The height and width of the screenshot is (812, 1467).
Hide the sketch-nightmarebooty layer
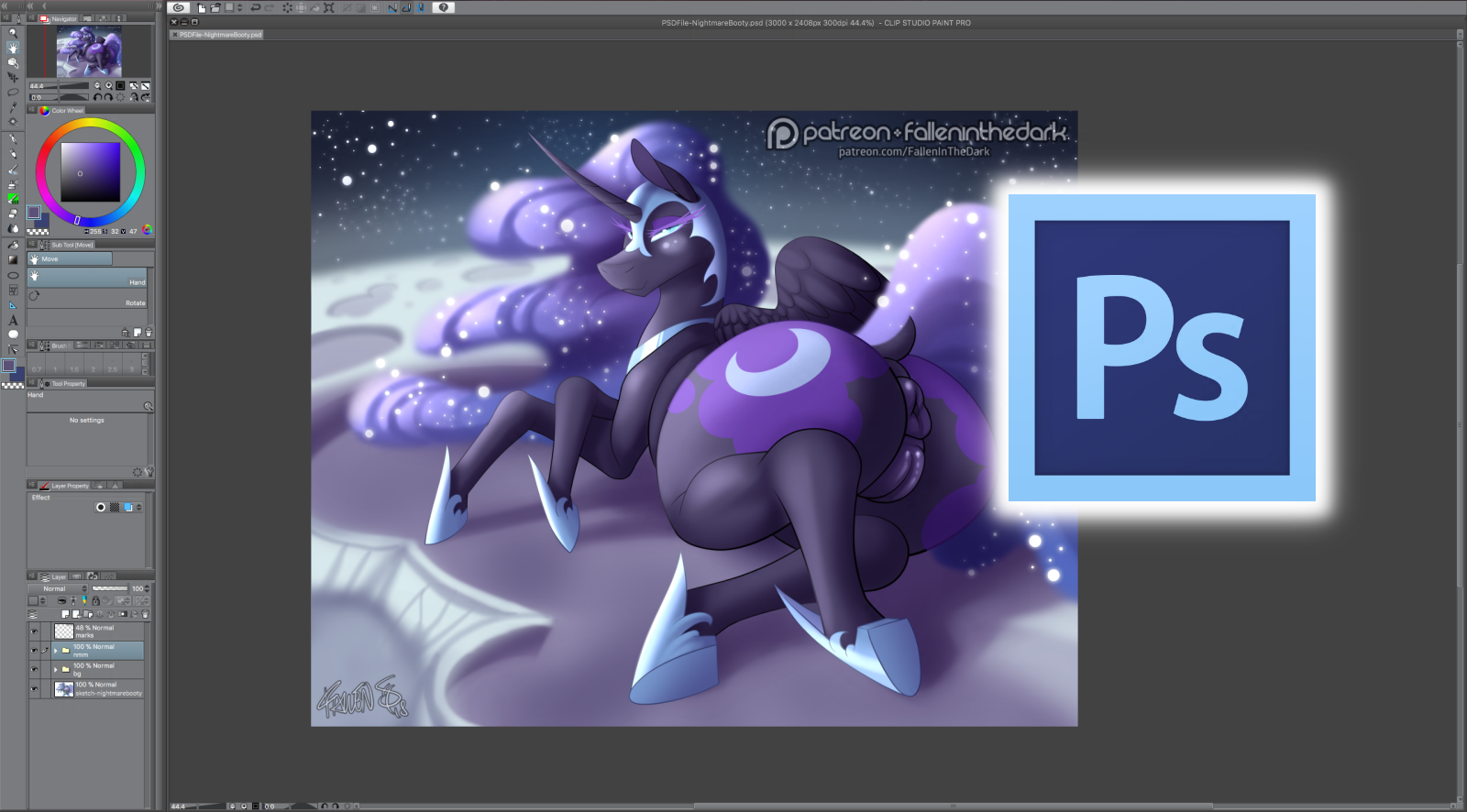coord(35,688)
